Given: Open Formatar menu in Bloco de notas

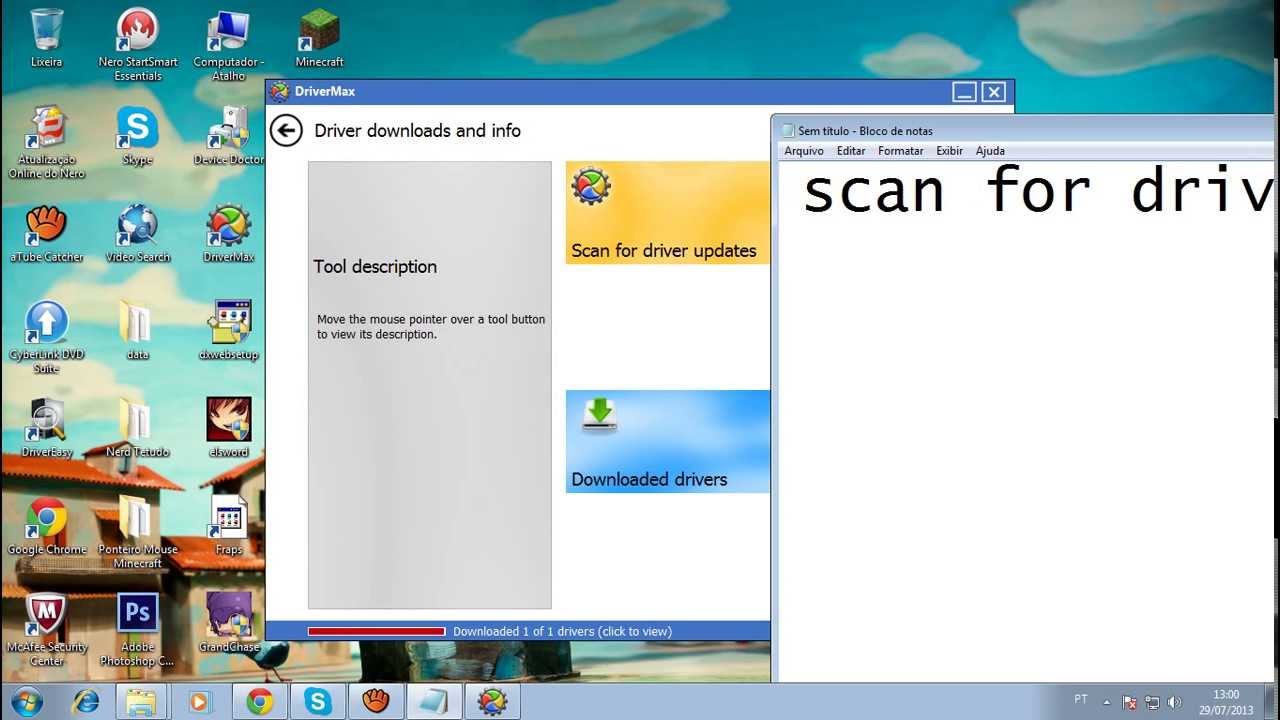Looking at the screenshot, I should click(x=901, y=151).
